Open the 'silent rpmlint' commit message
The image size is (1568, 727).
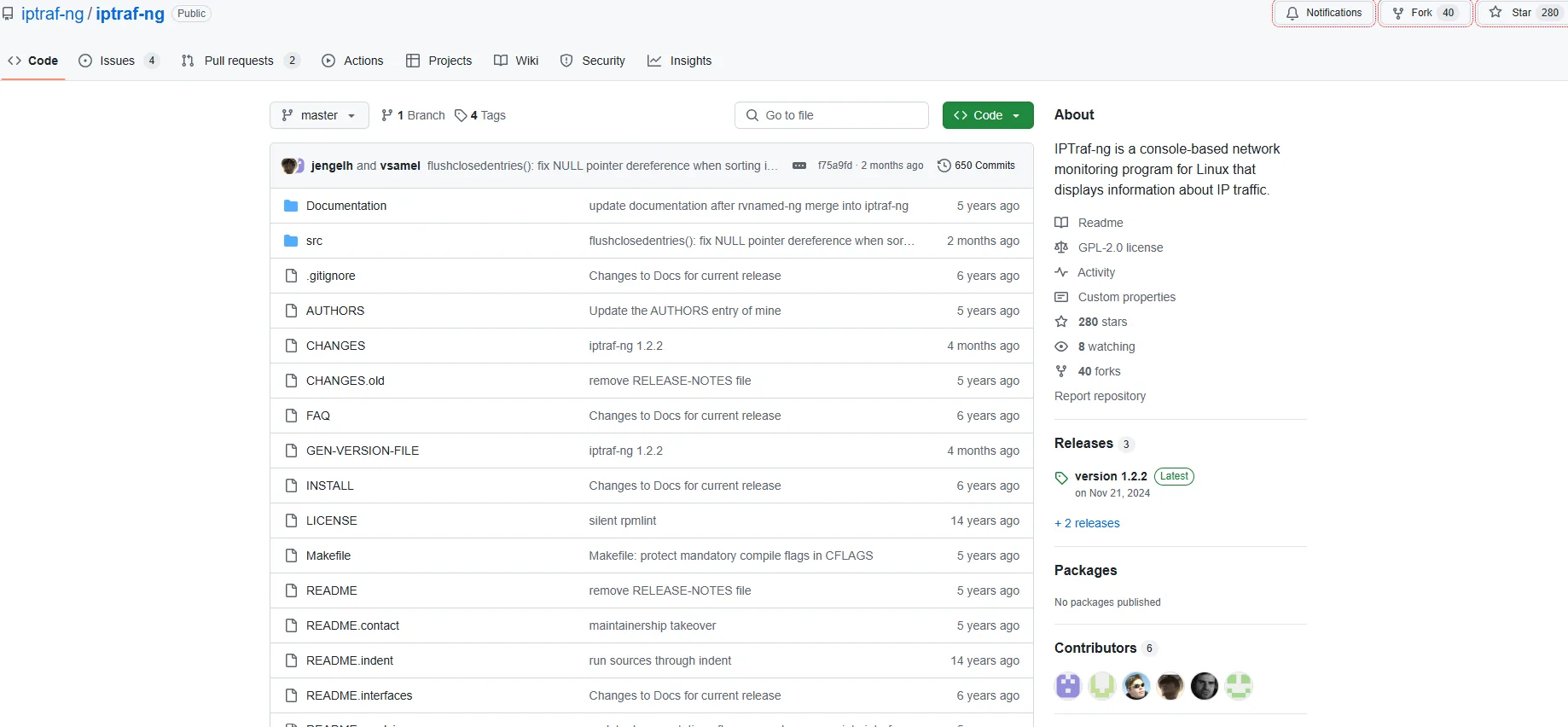623,521
